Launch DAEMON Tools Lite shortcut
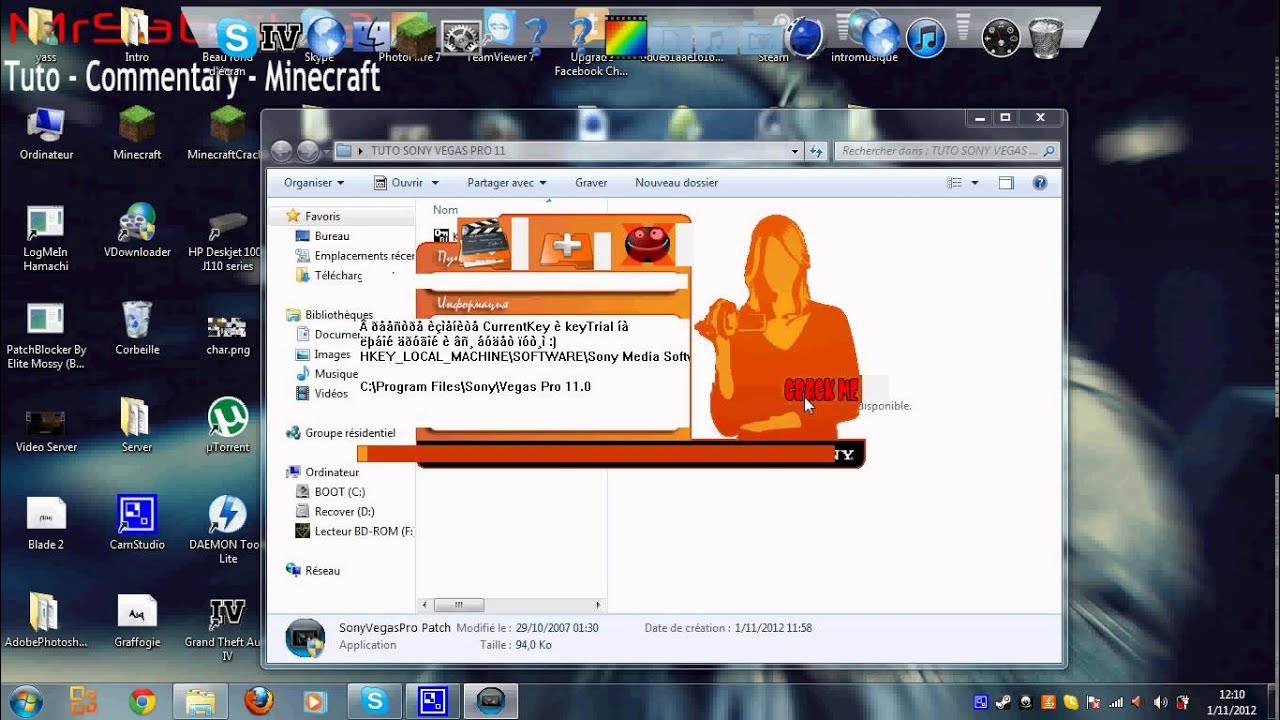 click(228, 529)
